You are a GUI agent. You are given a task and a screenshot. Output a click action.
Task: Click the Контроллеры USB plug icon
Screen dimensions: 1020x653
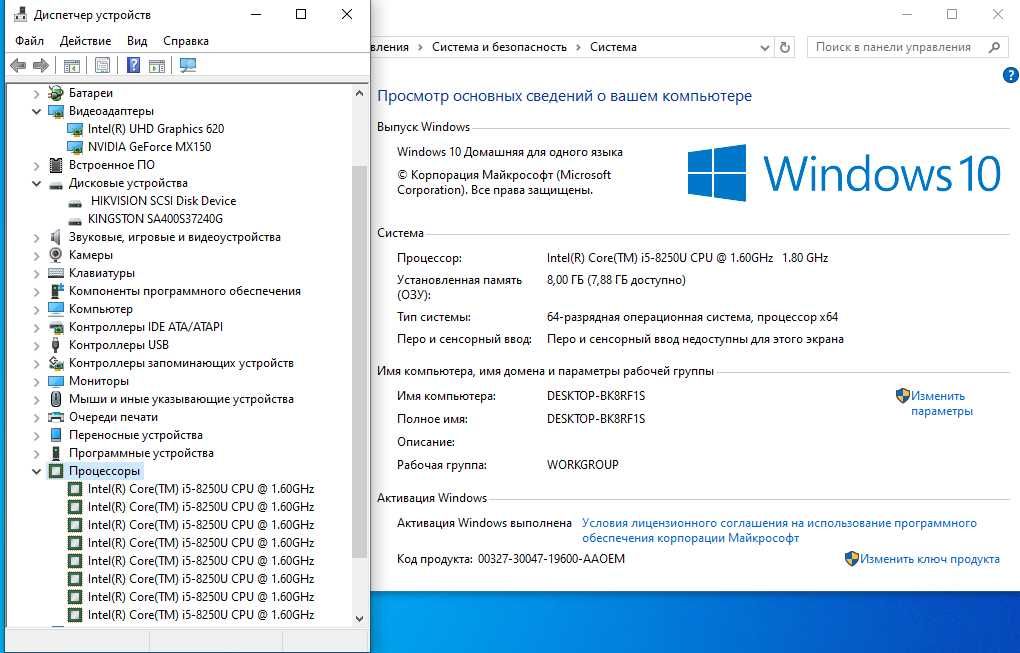[56, 345]
